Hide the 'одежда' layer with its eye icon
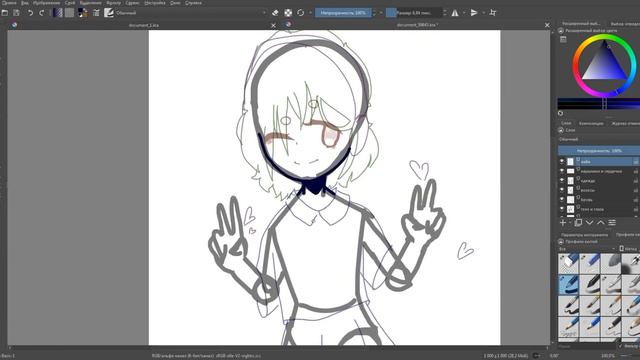 (562, 180)
